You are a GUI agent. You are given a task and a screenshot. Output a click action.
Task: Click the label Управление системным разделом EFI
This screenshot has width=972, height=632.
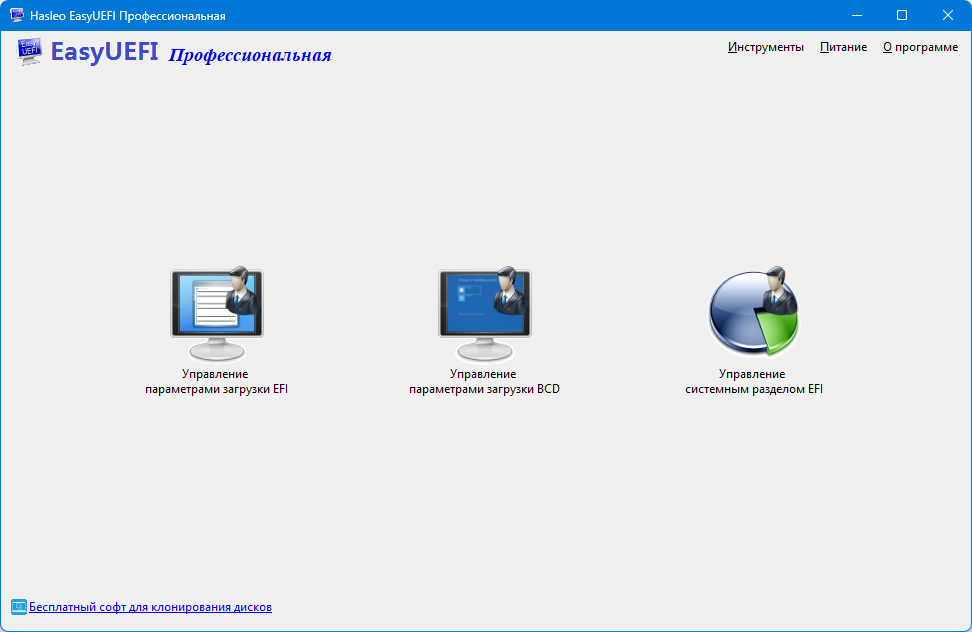point(754,382)
